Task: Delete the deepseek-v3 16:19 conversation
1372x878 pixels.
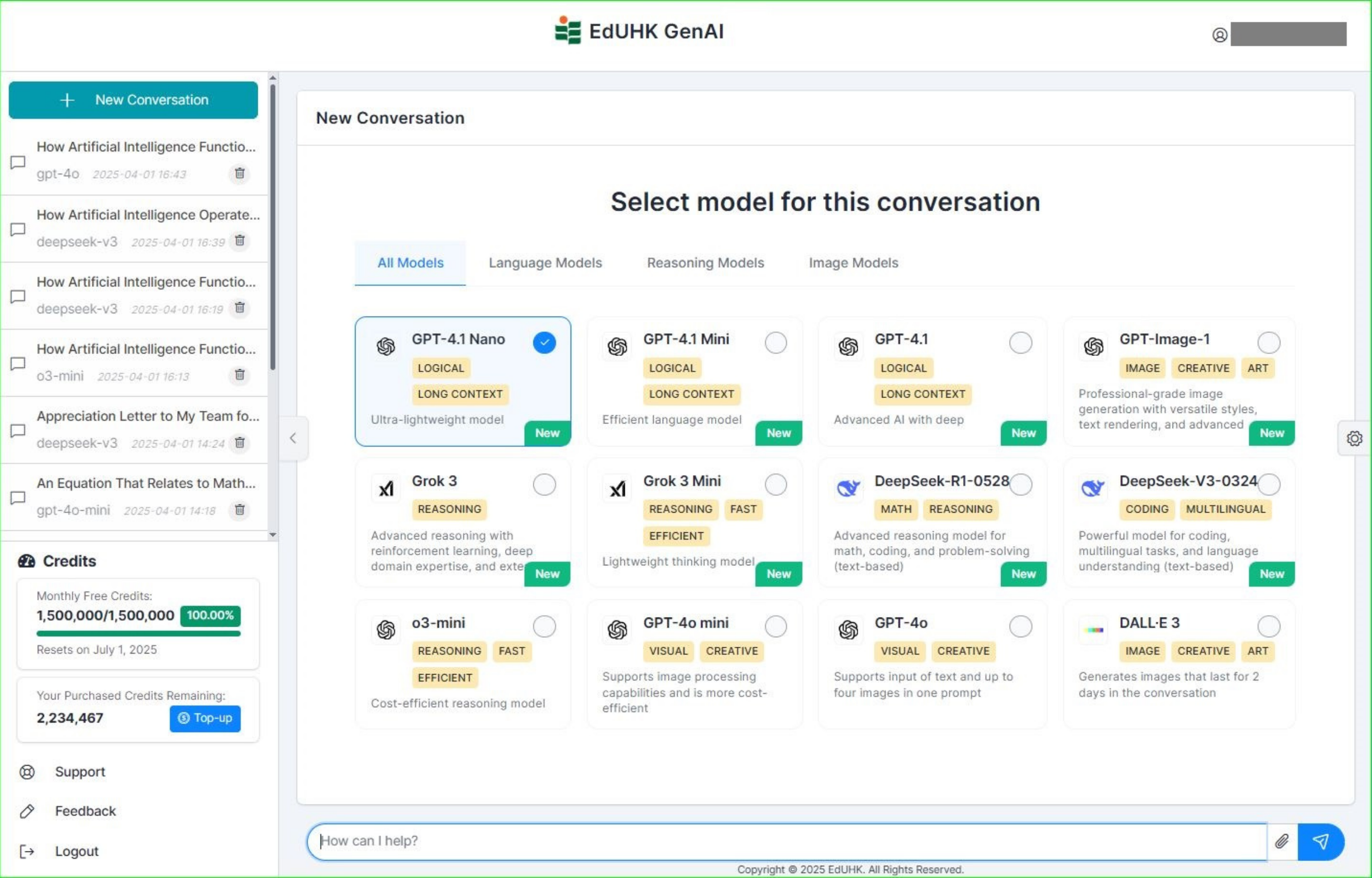Action: [x=239, y=308]
